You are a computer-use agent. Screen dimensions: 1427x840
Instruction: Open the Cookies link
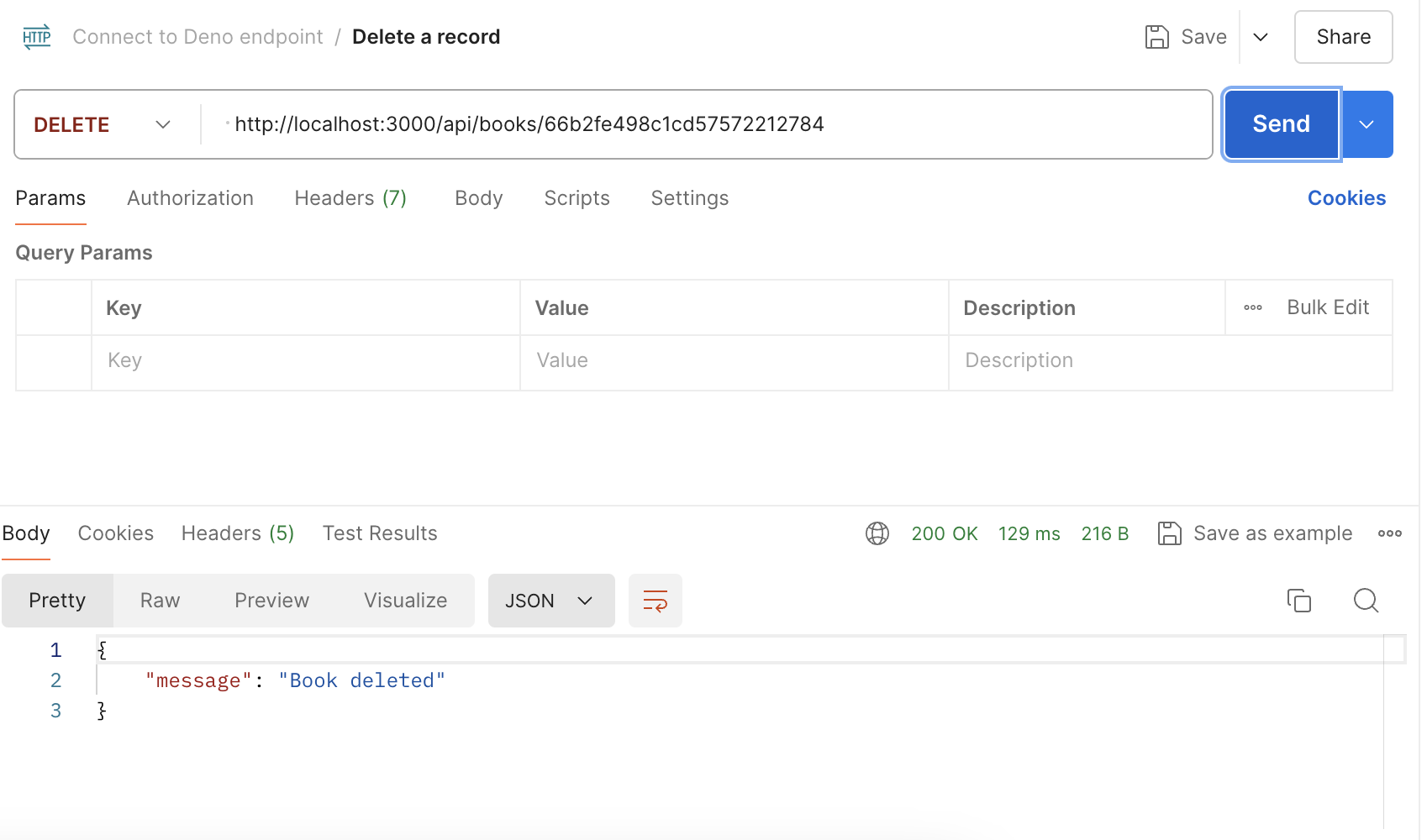coord(1345,198)
